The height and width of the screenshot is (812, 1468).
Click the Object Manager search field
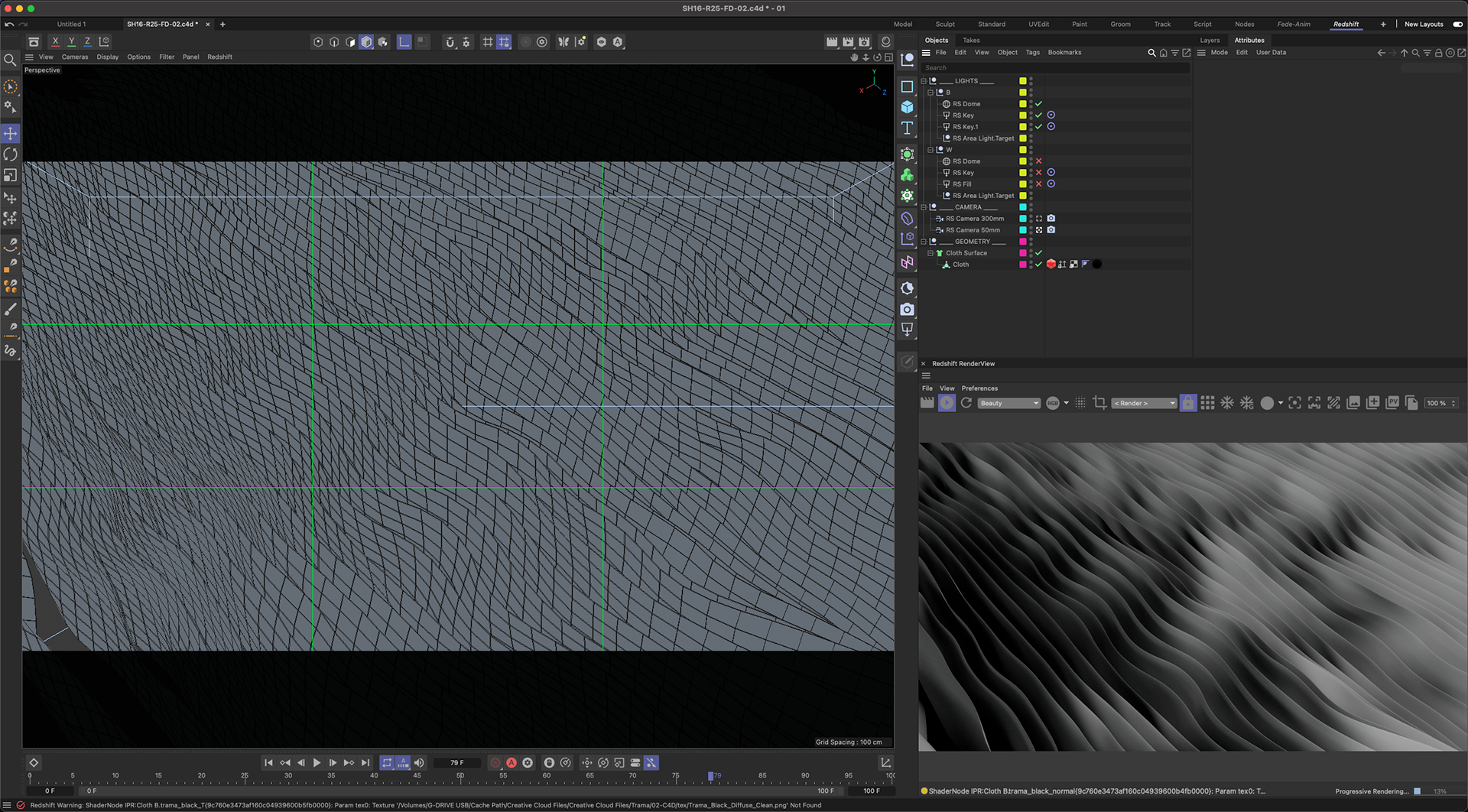(x=1055, y=68)
